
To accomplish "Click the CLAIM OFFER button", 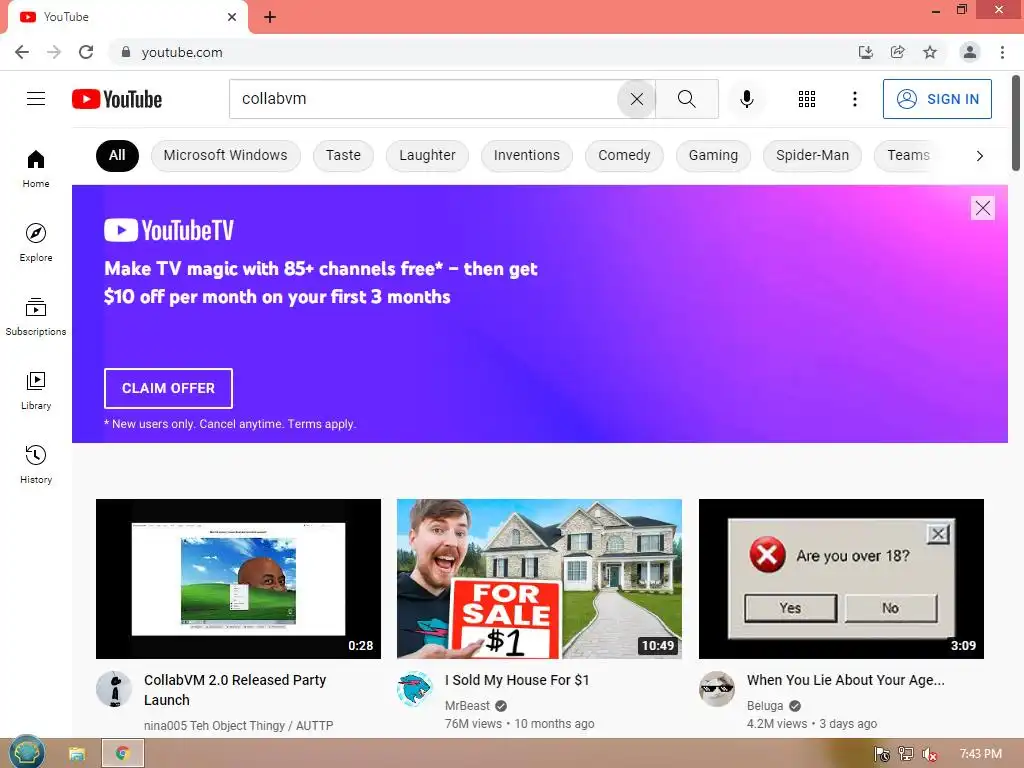I will [x=168, y=389].
